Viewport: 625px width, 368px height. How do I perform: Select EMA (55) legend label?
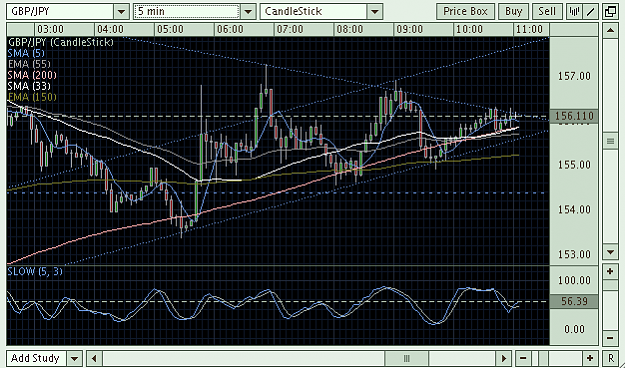click(29, 64)
